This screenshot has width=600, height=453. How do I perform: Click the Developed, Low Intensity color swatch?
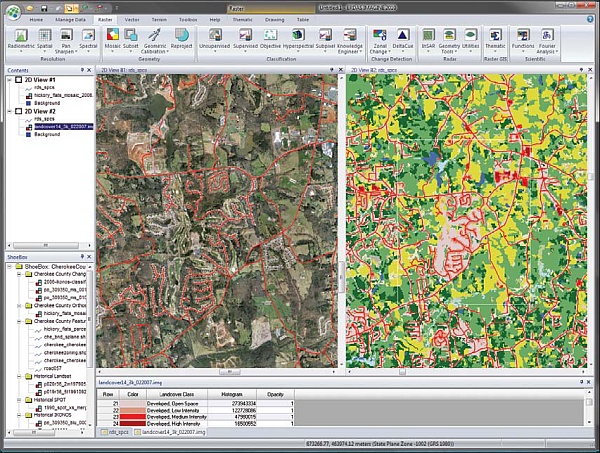[133, 410]
